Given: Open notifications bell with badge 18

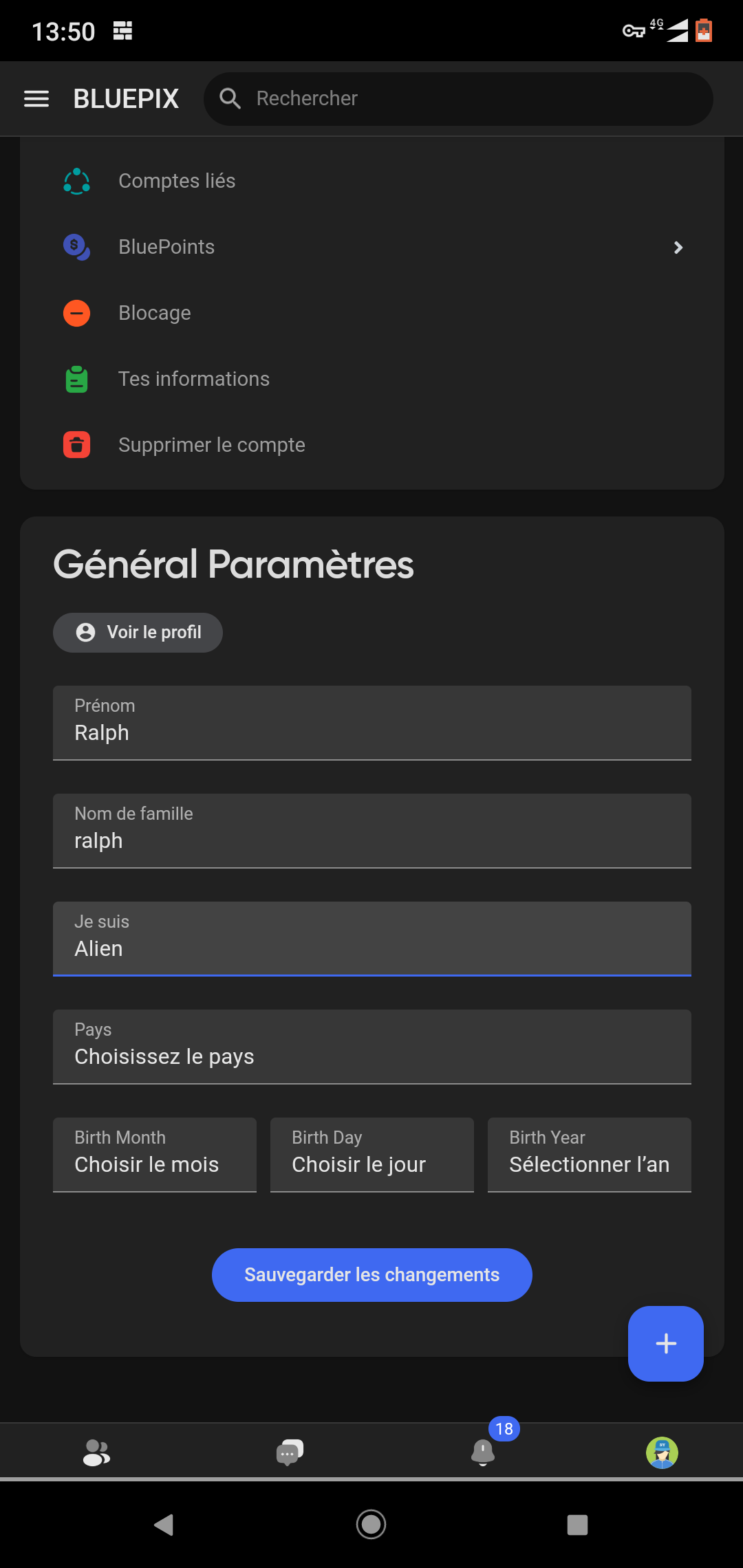Looking at the screenshot, I should 483,1452.
